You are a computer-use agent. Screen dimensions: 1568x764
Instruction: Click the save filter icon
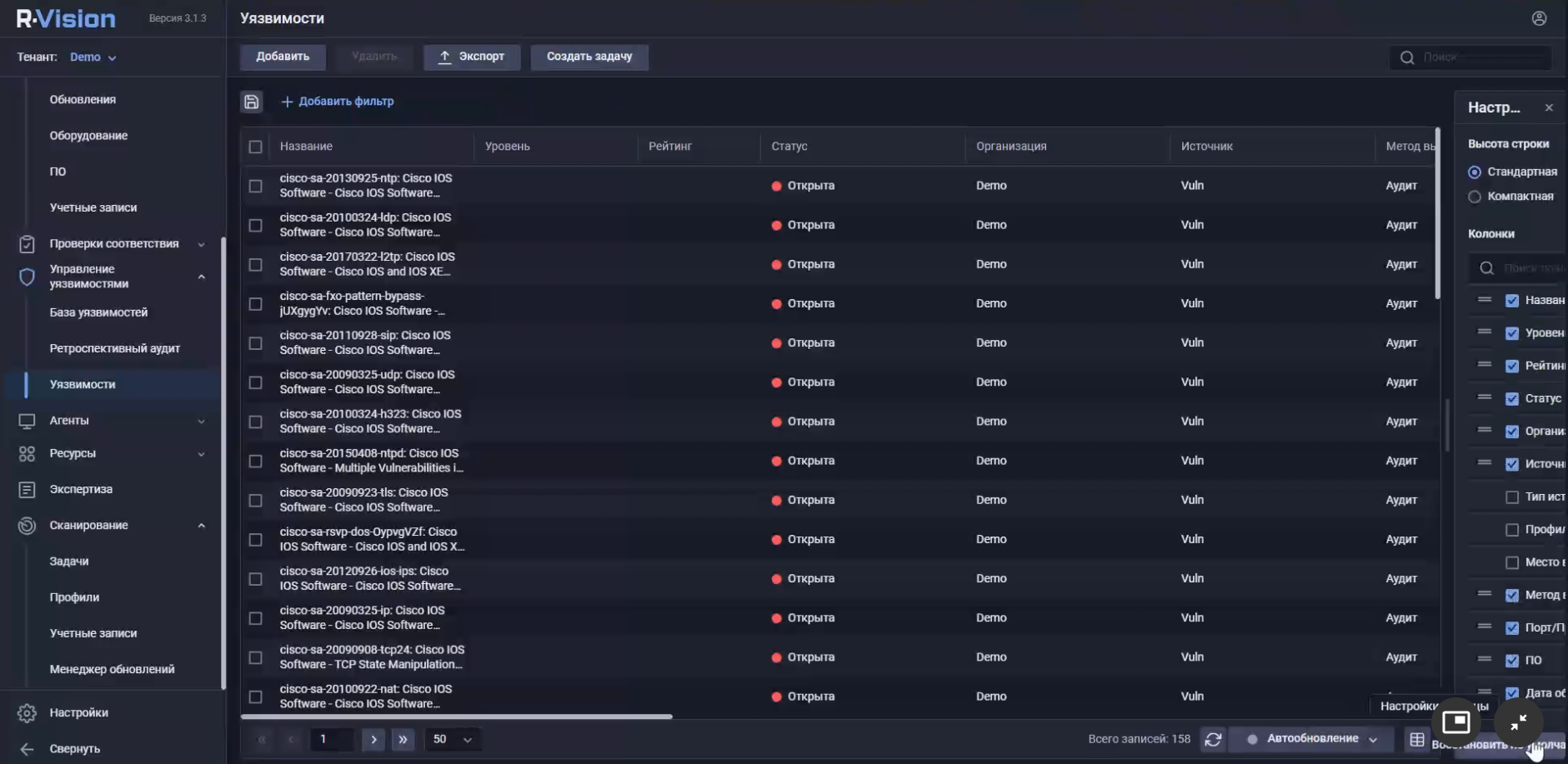pos(252,102)
